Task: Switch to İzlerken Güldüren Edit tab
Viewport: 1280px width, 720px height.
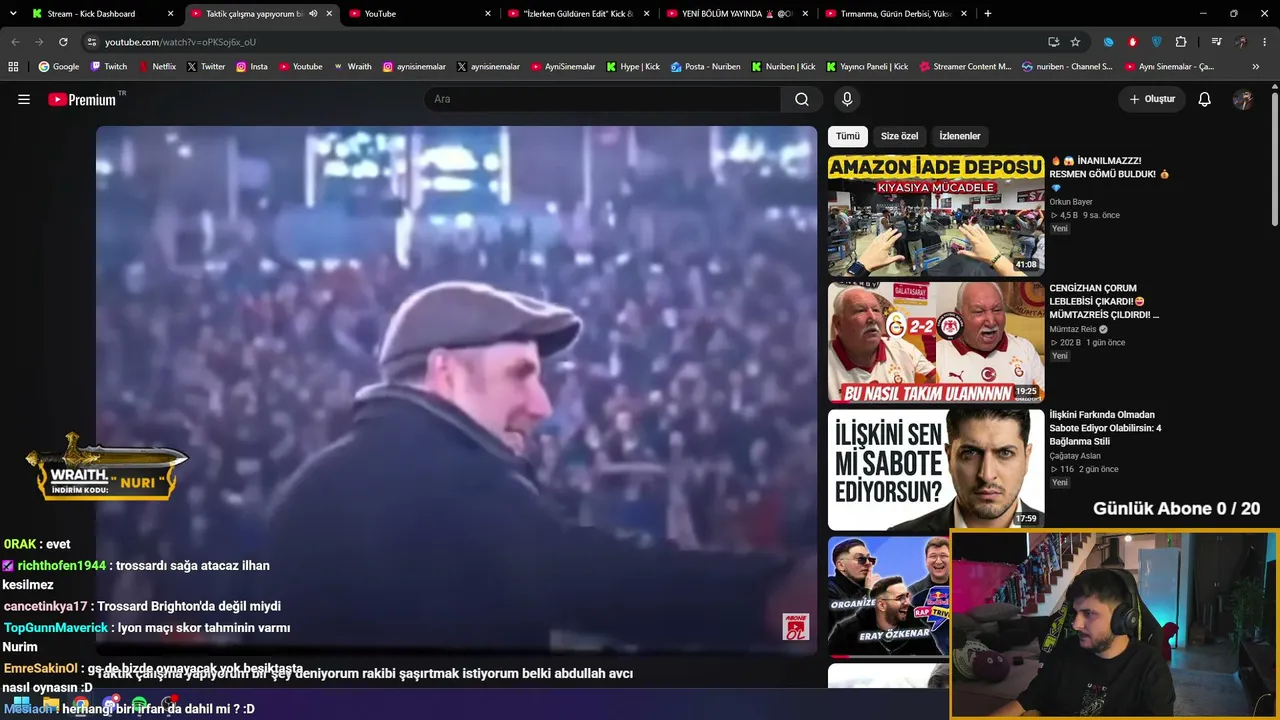Action: pyautogui.click(x=578, y=14)
